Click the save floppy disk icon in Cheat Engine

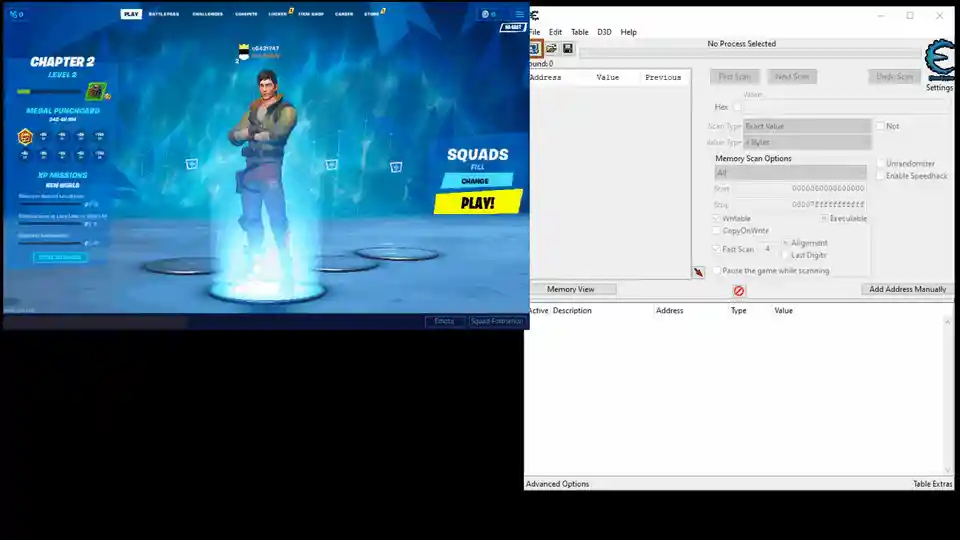point(568,48)
